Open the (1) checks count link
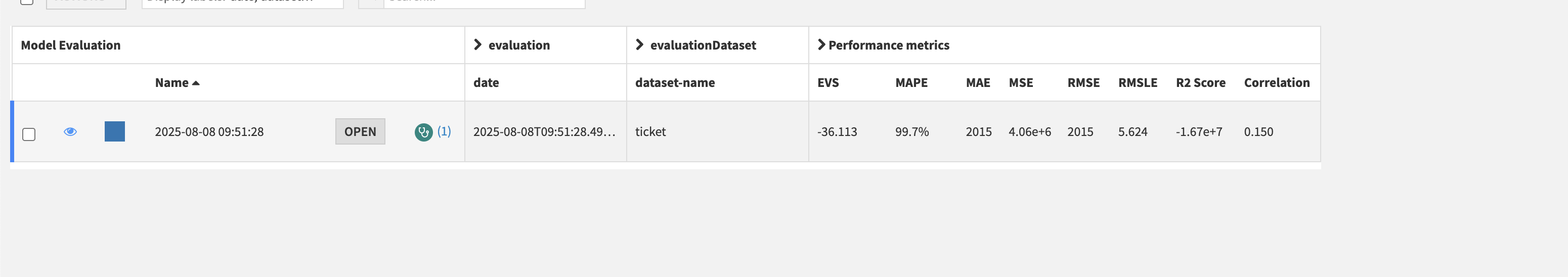1568x277 pixels. coord(444,131)
